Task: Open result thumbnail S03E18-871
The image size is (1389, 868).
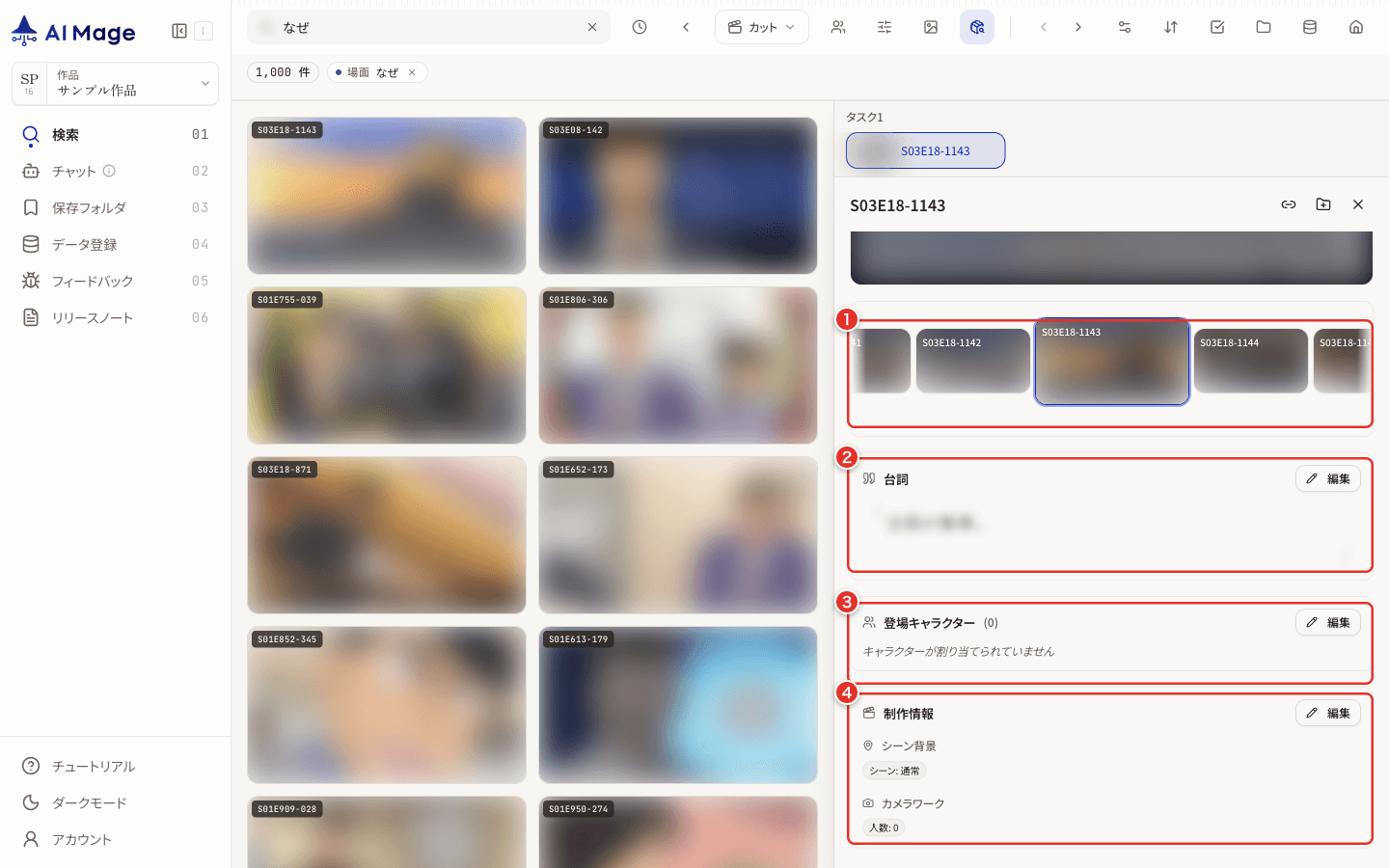Action: tap(387, 535)
